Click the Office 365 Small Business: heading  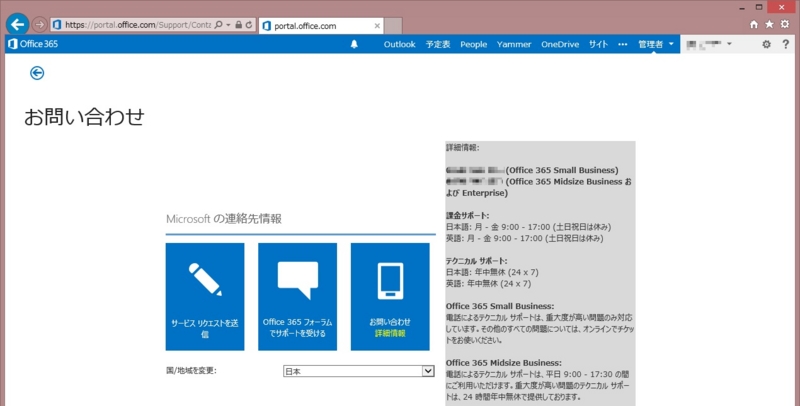click(x=500, y=306)
